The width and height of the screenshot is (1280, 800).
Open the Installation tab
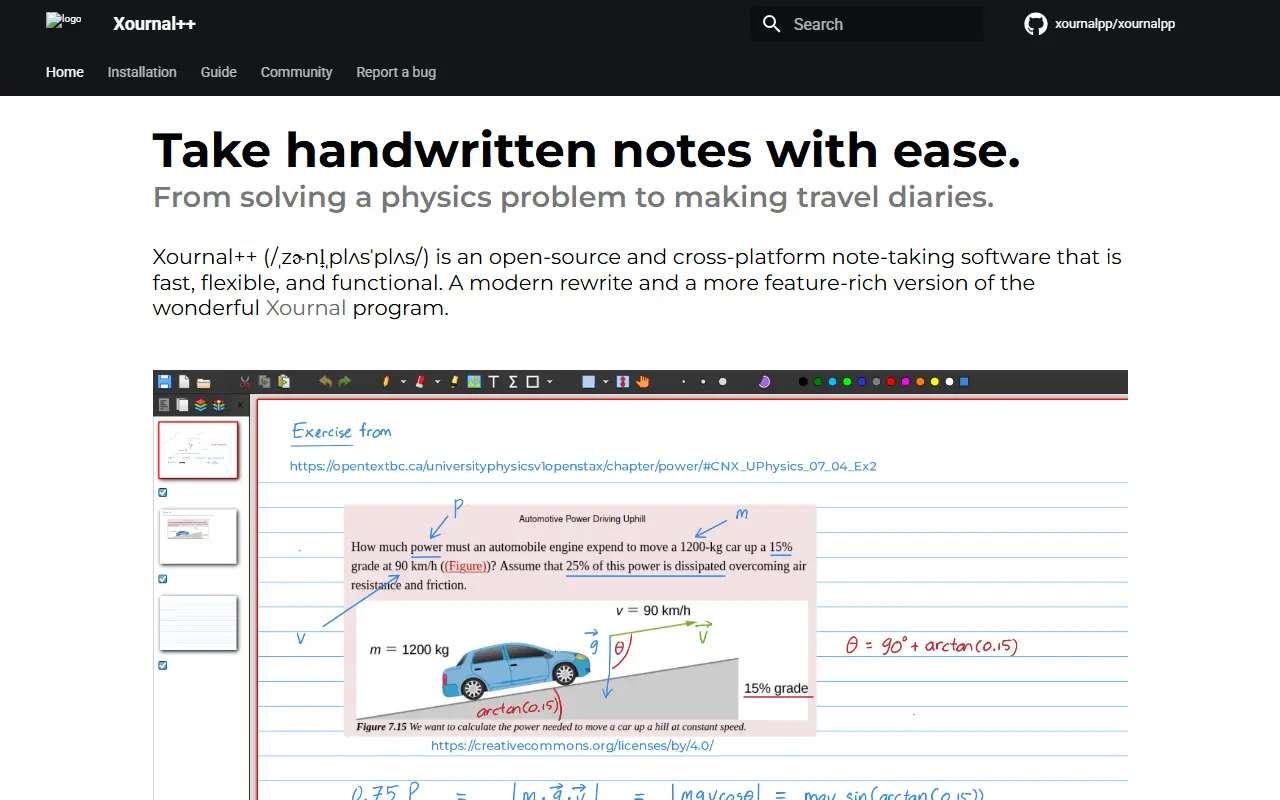[142, 72]
